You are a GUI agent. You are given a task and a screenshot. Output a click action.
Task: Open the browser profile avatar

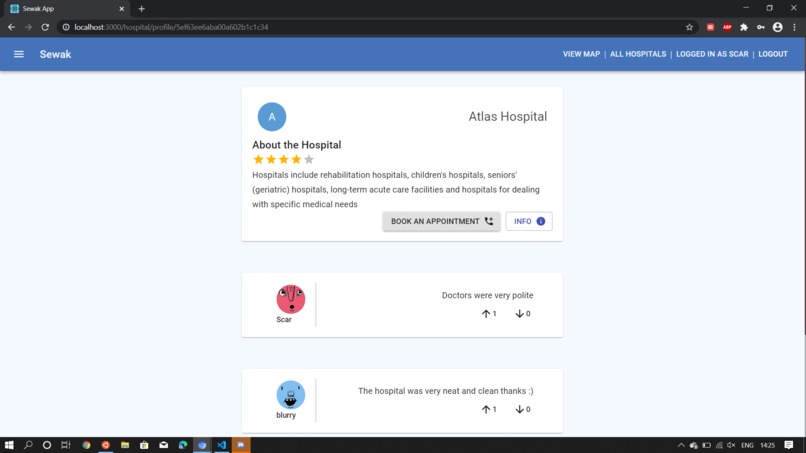778,27
